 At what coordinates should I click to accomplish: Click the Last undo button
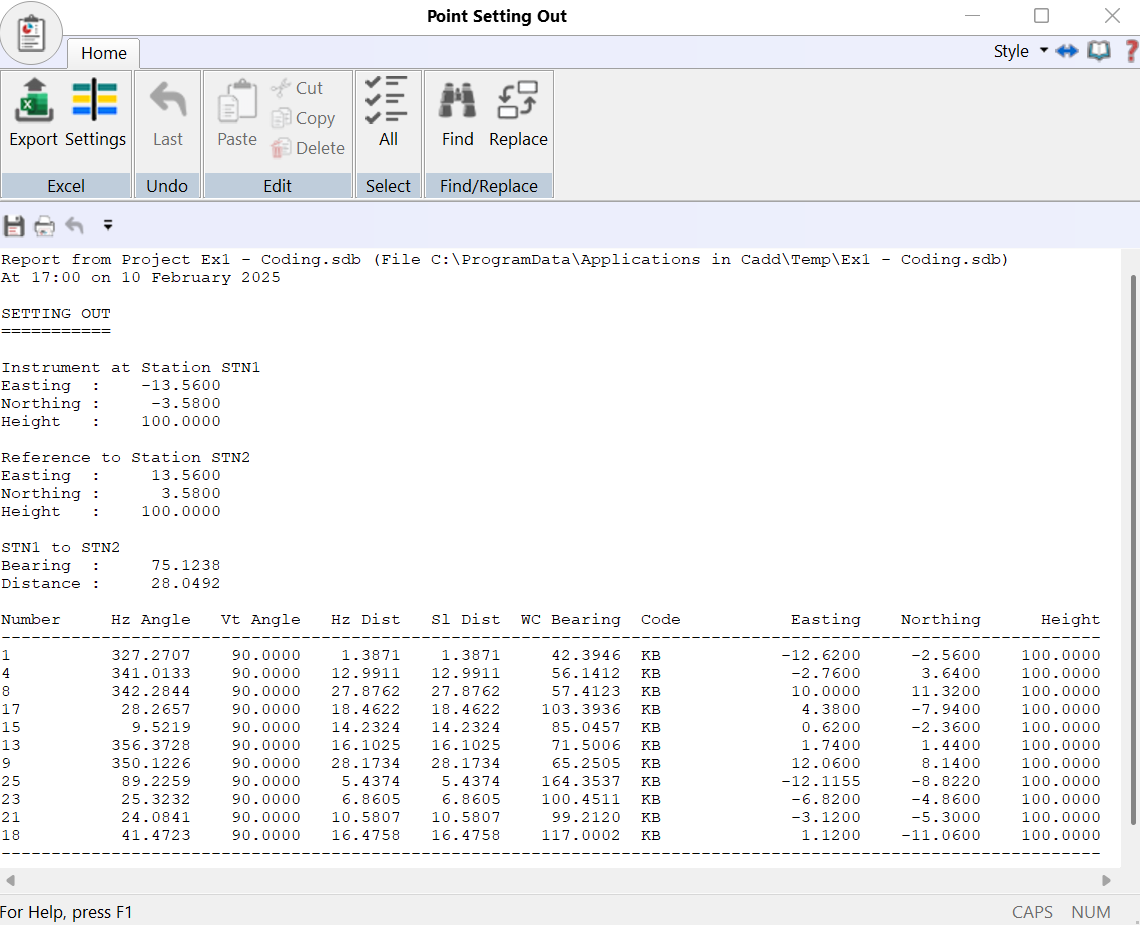point(167,113)
